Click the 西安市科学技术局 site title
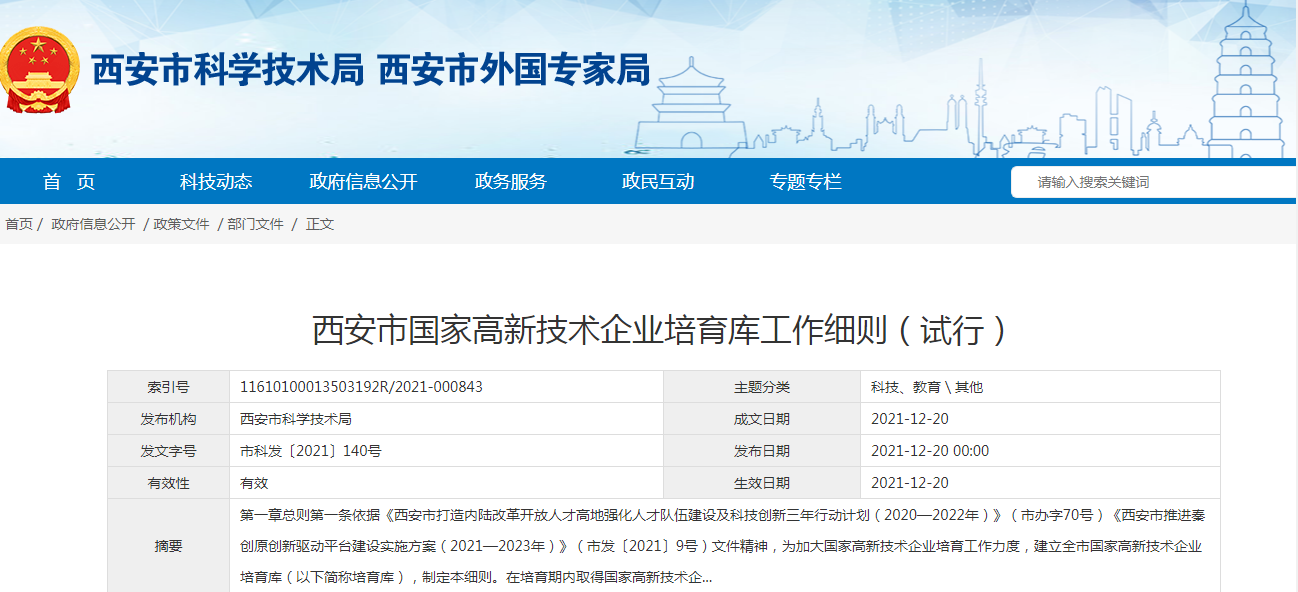Viewport: 1298px width, 592px height. pos(226,70)
